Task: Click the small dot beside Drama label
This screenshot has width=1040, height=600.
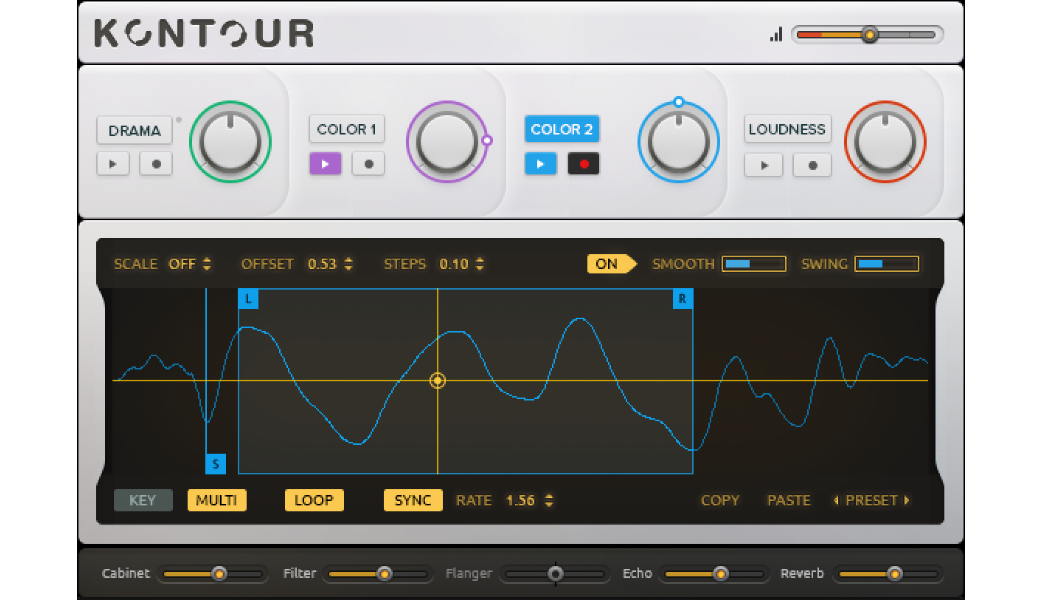Action: (178, 120)
